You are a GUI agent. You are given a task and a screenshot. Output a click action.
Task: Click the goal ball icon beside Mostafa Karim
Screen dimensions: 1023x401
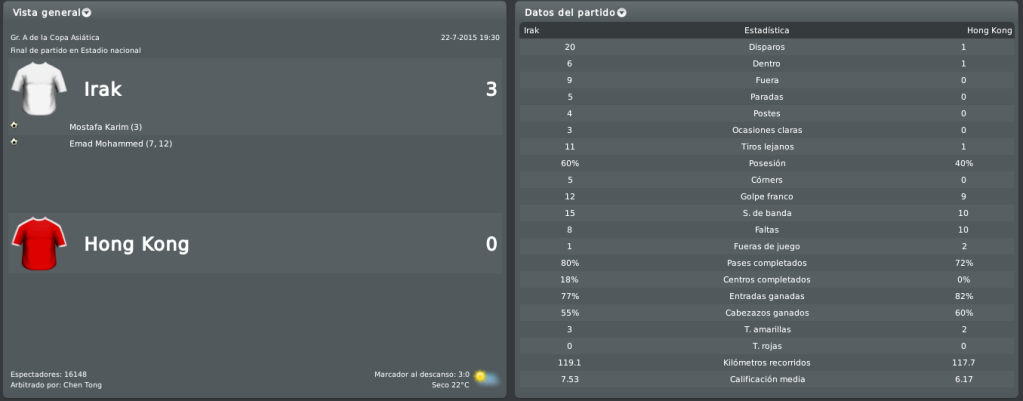14,125
